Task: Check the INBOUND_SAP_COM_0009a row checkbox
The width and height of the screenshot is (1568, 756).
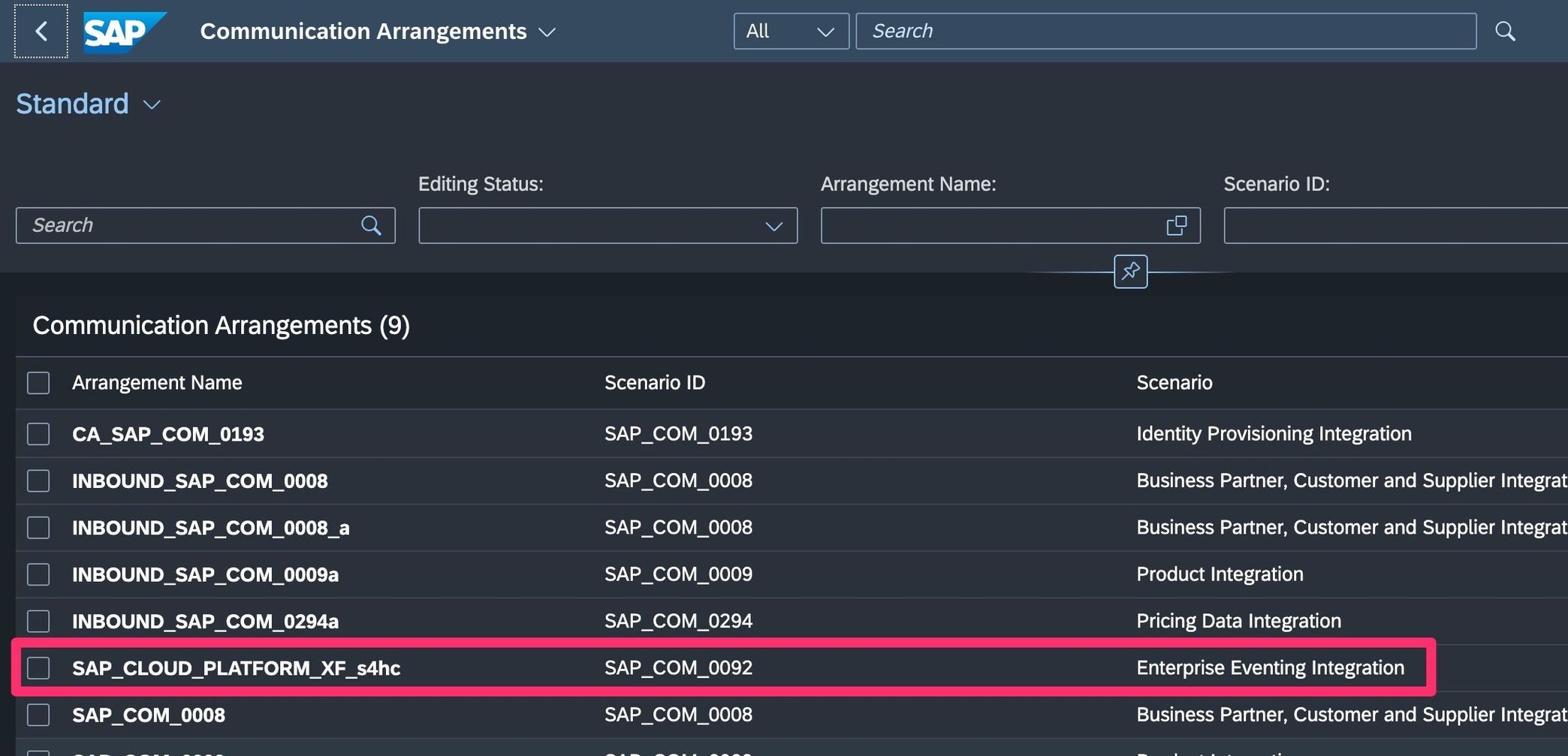Action: (x=38, y=574)
